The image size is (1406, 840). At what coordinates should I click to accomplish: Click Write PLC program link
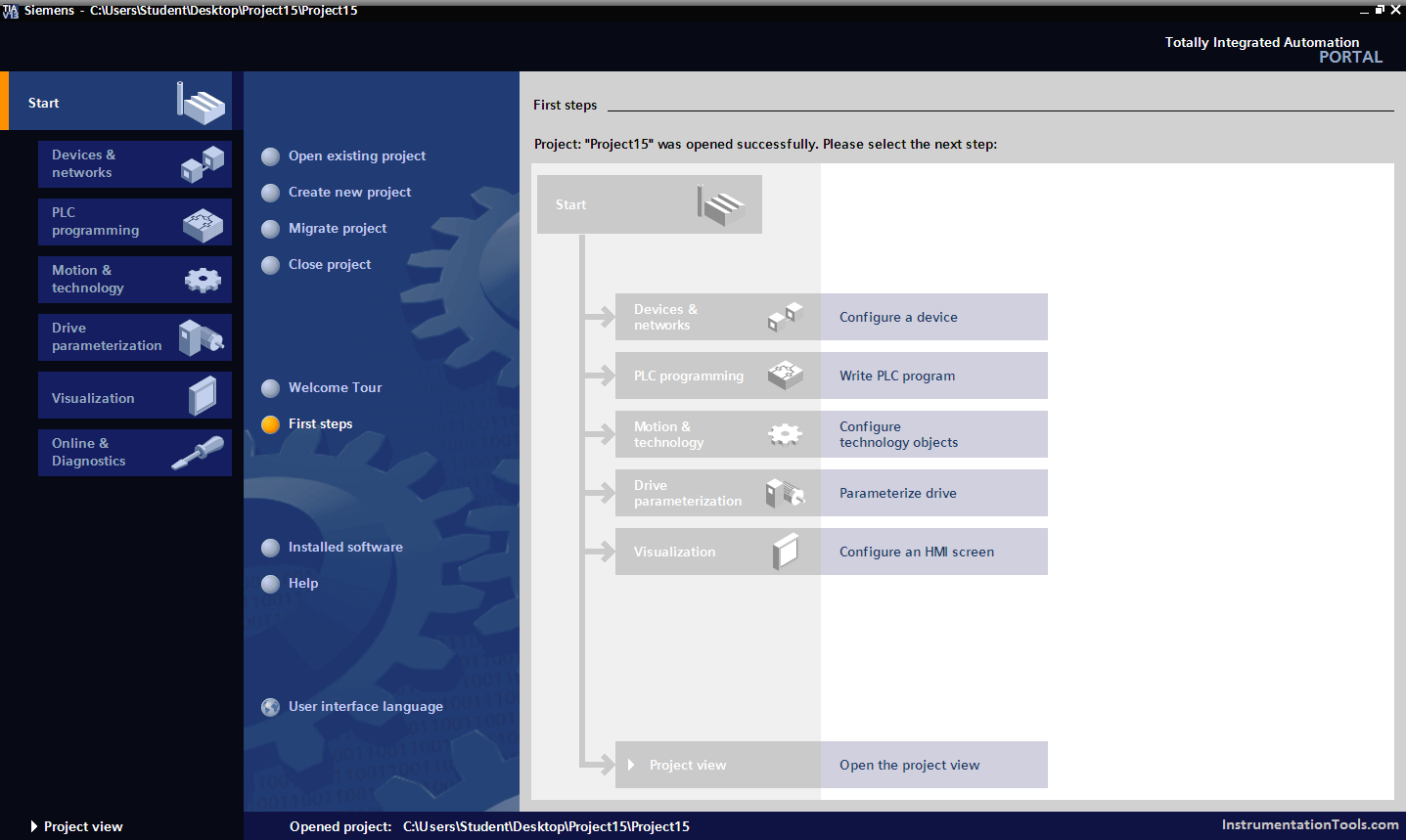(897, 376)
